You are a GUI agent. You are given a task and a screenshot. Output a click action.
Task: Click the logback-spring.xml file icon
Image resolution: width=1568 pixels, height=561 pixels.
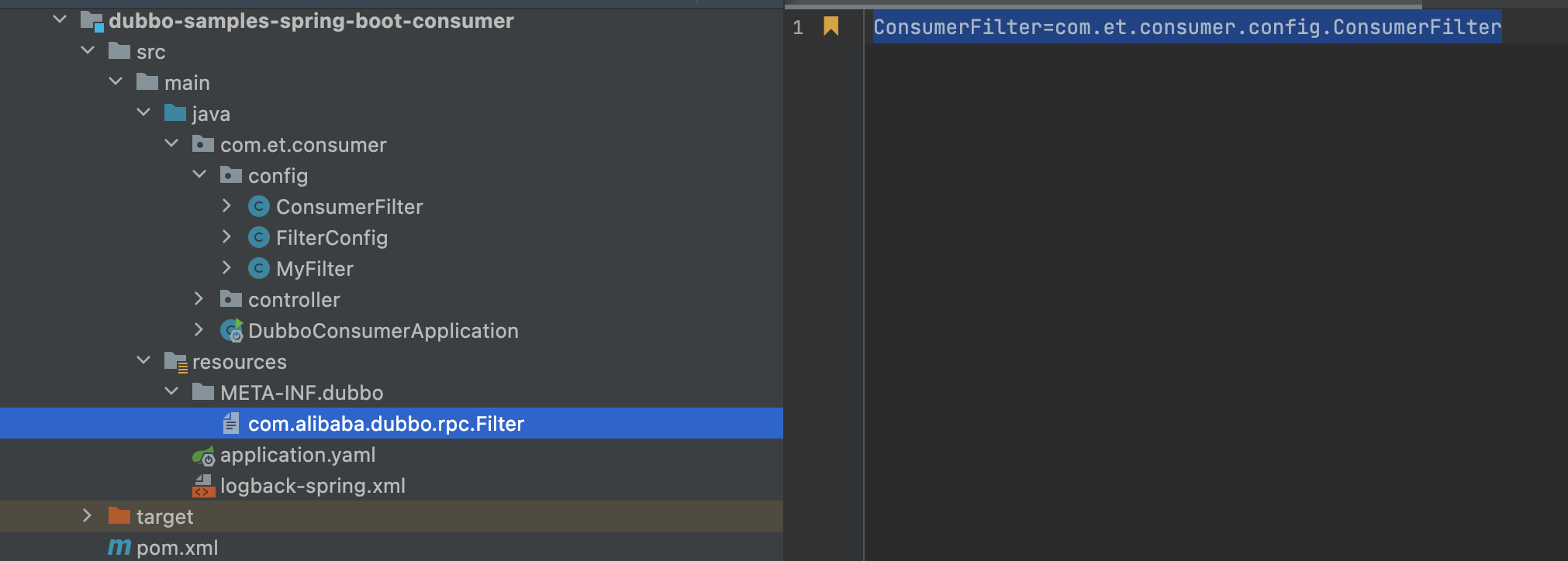coord(203,486)
